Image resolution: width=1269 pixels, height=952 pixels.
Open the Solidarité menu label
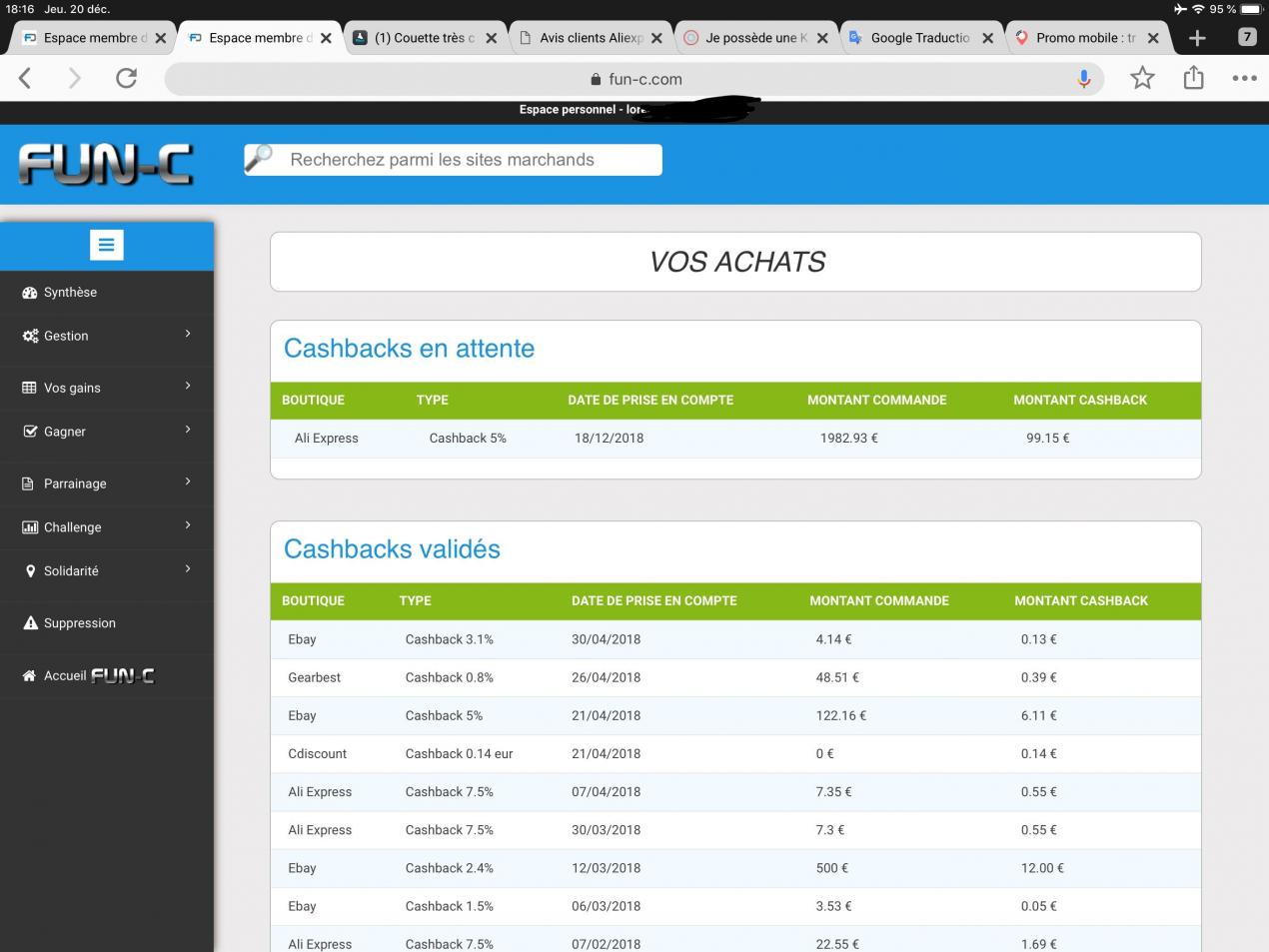(x=71, y=571)
